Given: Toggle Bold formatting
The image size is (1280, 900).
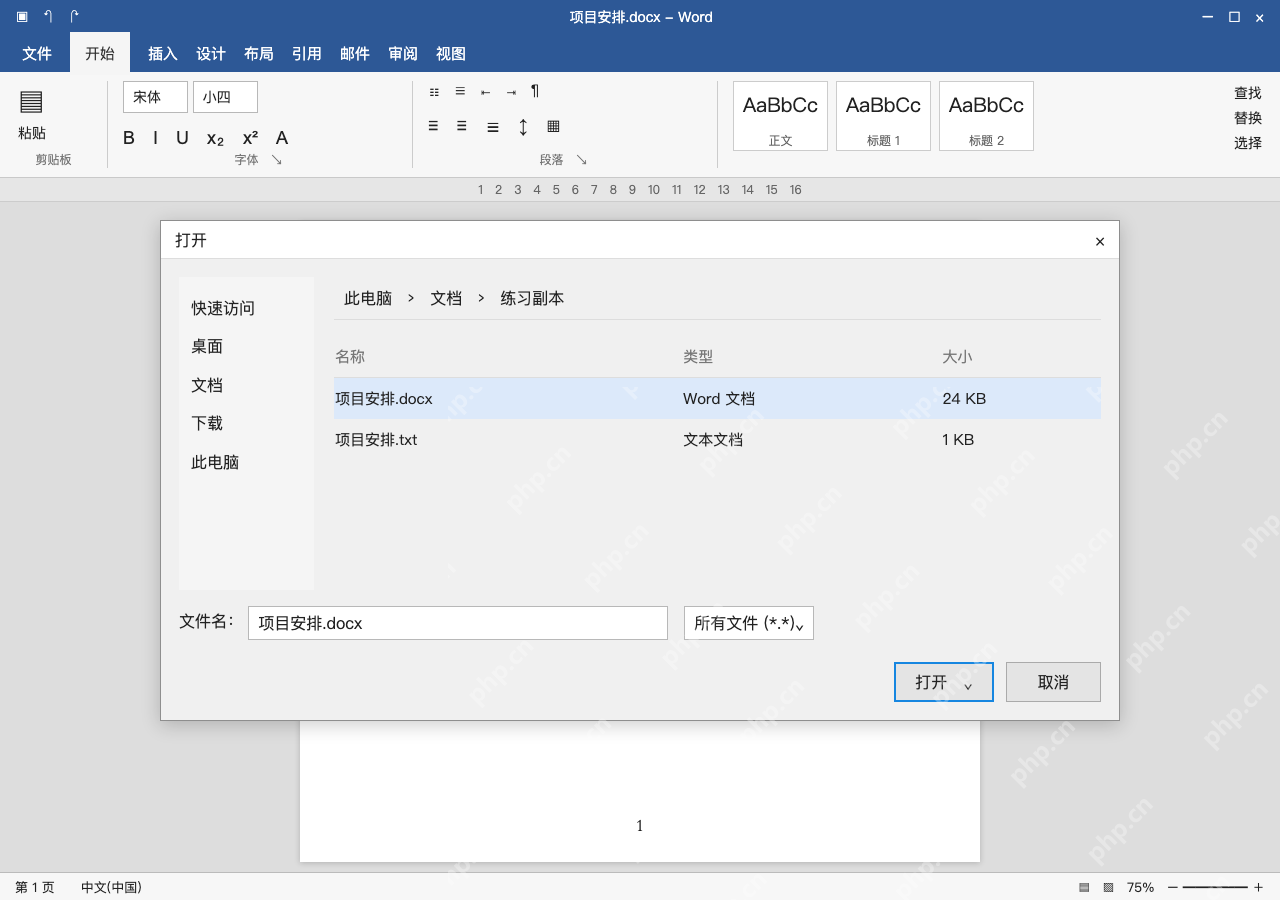Looking at the screenshot, I should tap(129, 138).
